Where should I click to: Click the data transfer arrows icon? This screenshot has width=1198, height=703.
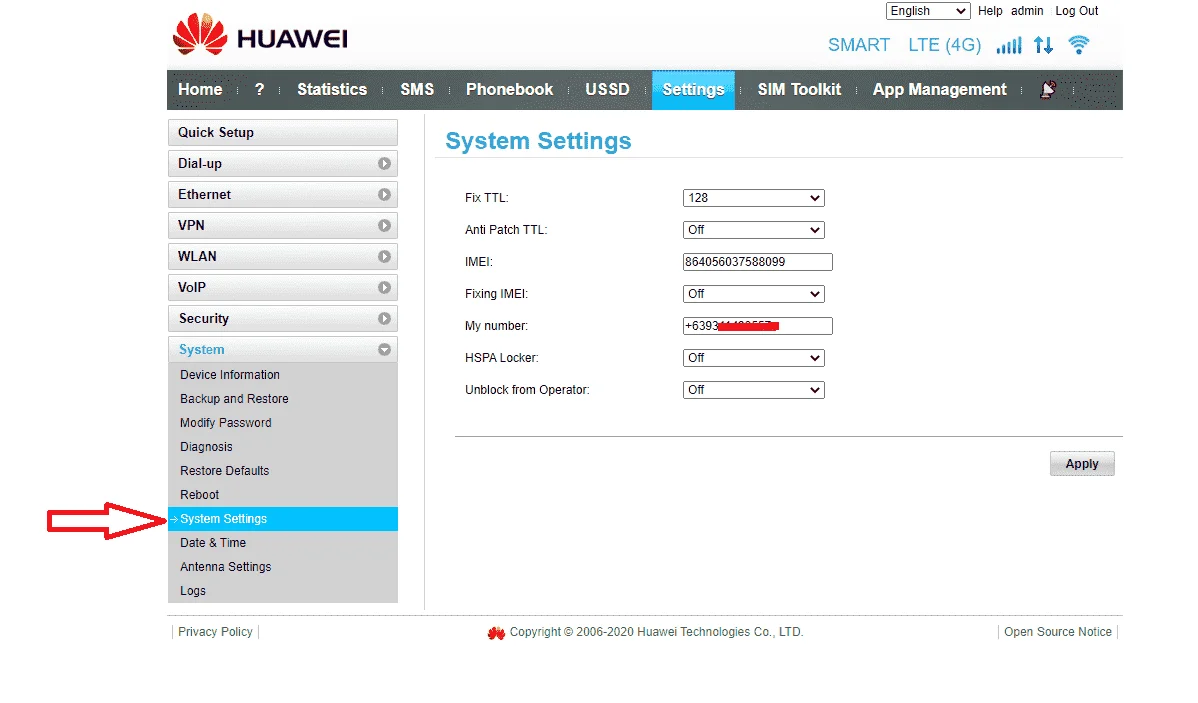coord(1043,45)
